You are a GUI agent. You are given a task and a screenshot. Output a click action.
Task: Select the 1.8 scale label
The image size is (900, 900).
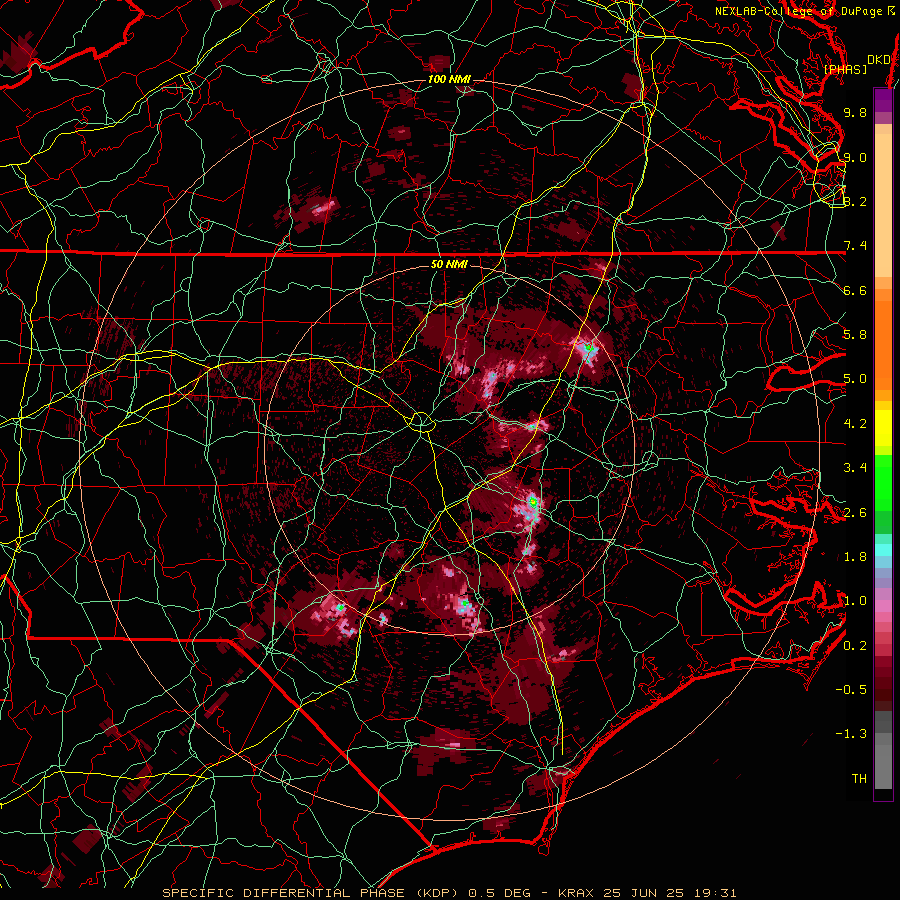[855, 557]
